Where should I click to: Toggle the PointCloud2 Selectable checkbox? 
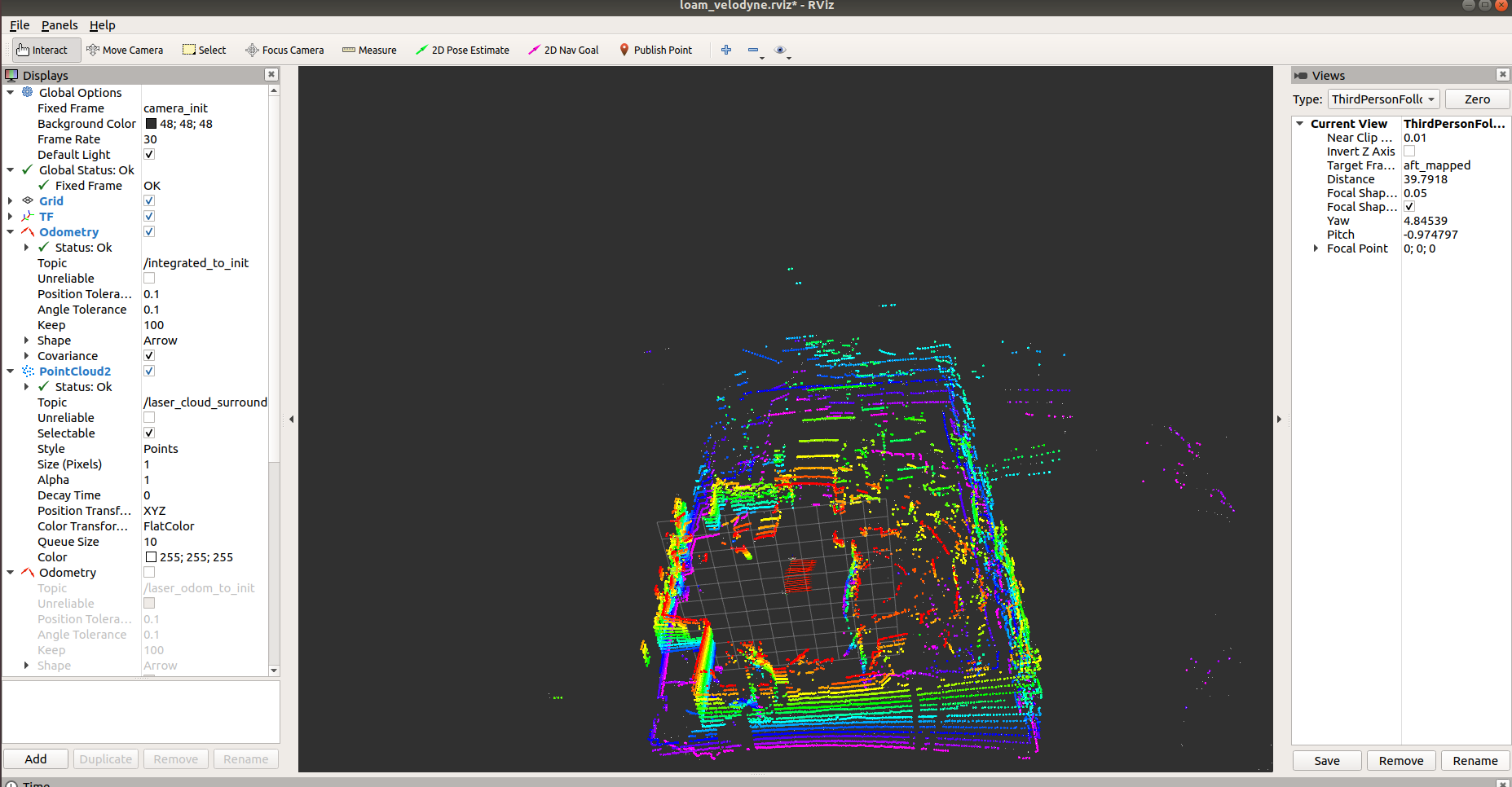tap(149, 433)
